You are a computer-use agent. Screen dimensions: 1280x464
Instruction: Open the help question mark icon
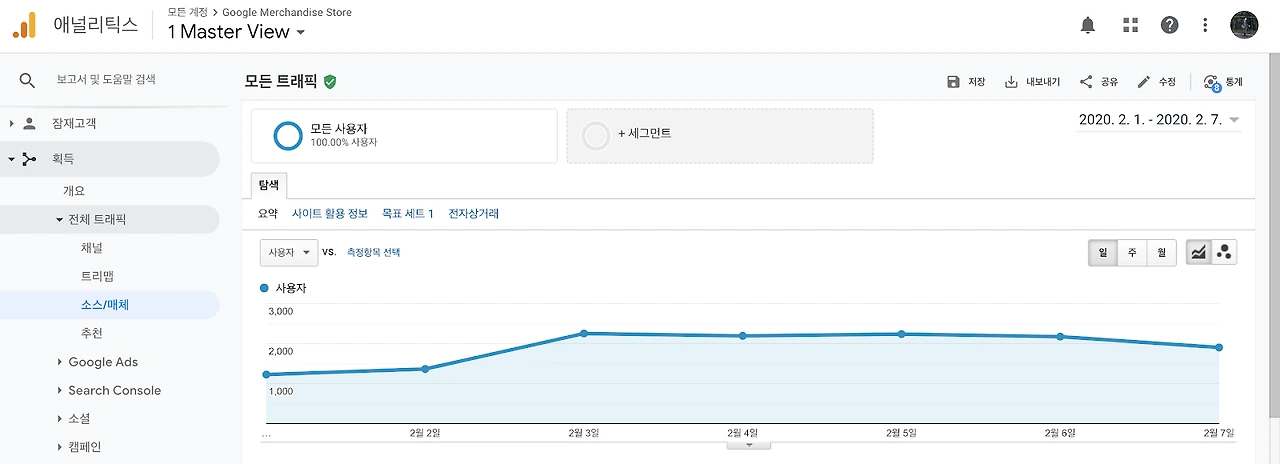(1169, 26)
